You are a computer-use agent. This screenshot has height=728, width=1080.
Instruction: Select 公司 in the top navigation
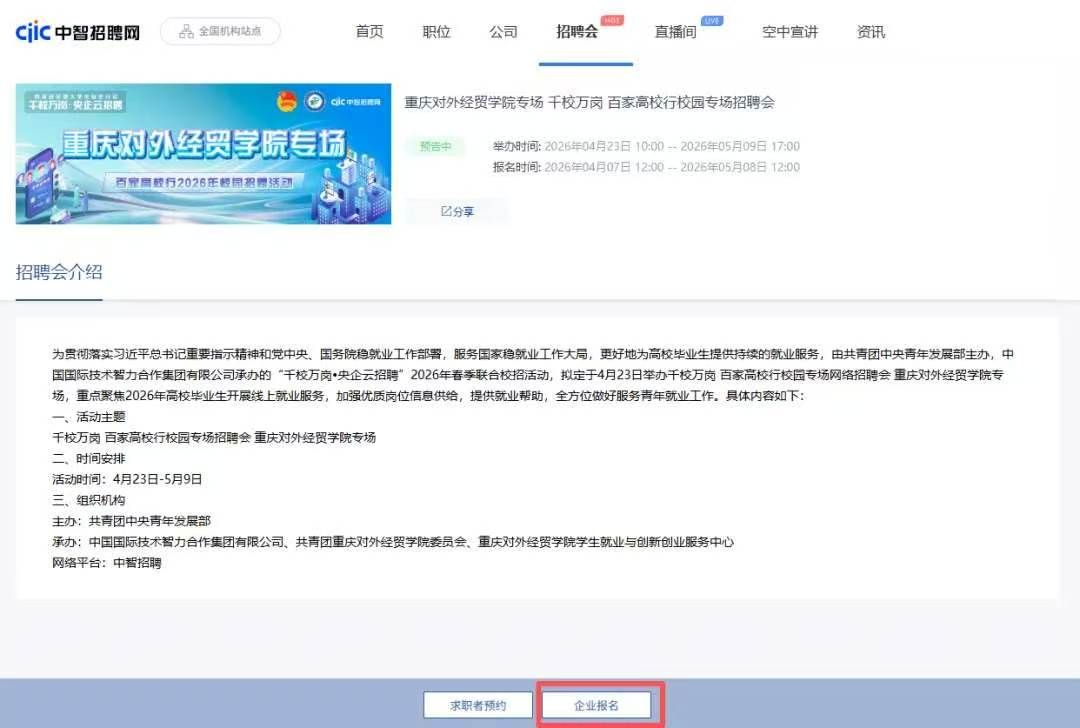click(x=503, y=32)
